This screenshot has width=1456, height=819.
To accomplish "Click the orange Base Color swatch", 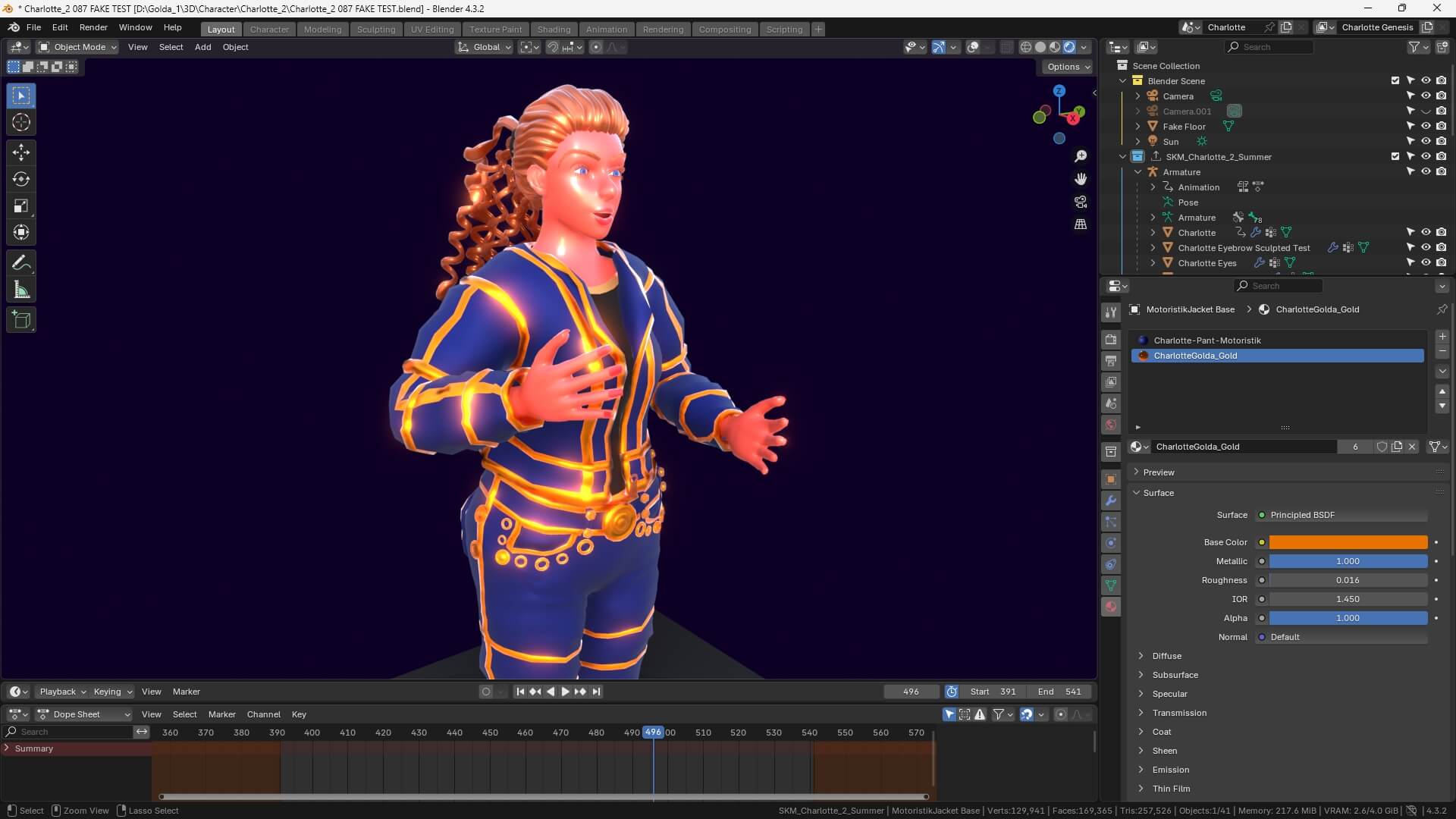I will [1346, 542].
